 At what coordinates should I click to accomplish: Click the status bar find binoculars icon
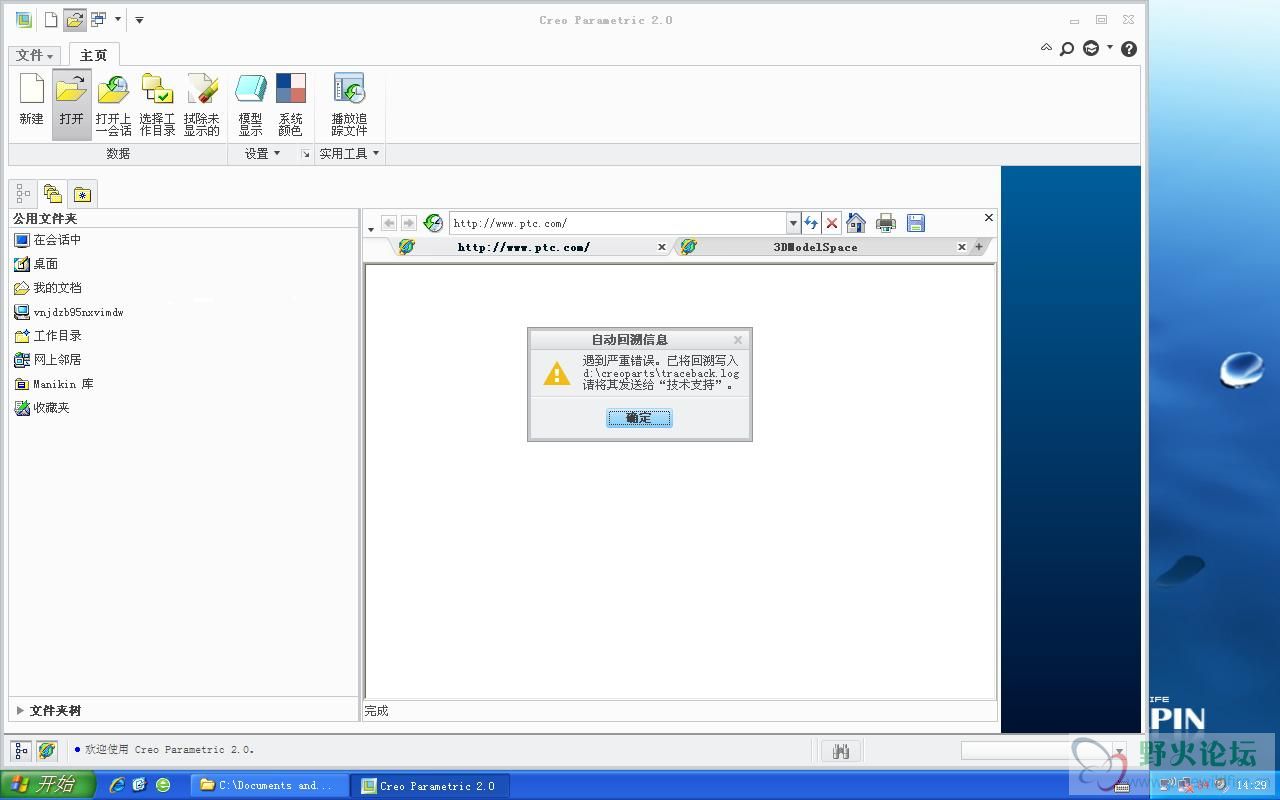click(x=841, y=751)
